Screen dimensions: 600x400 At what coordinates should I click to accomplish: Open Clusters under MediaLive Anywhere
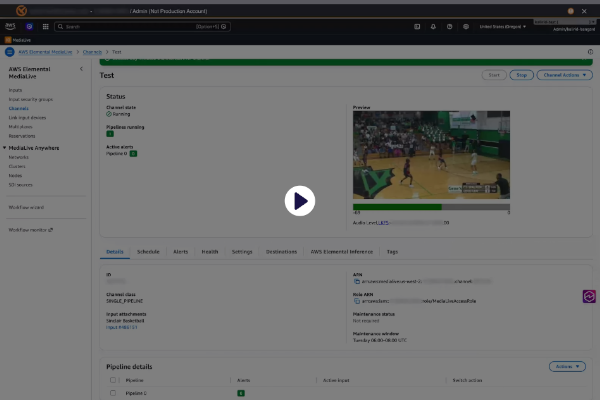click(17, 166)
